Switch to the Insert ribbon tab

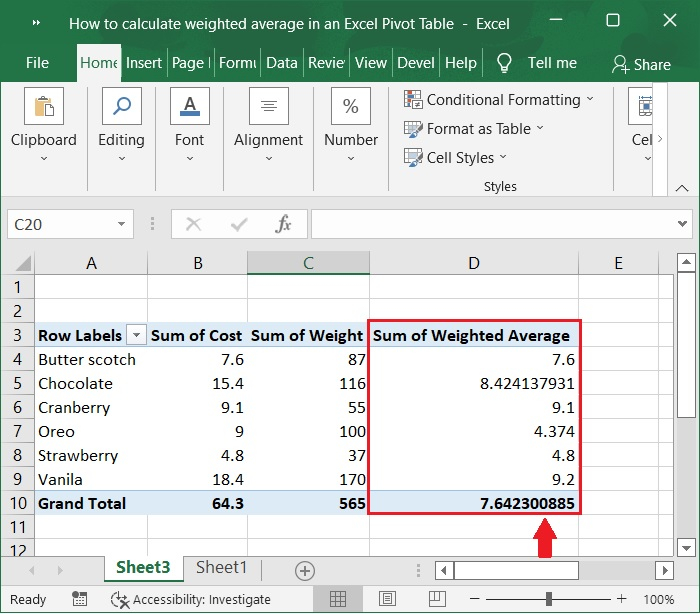pos(144,63)
